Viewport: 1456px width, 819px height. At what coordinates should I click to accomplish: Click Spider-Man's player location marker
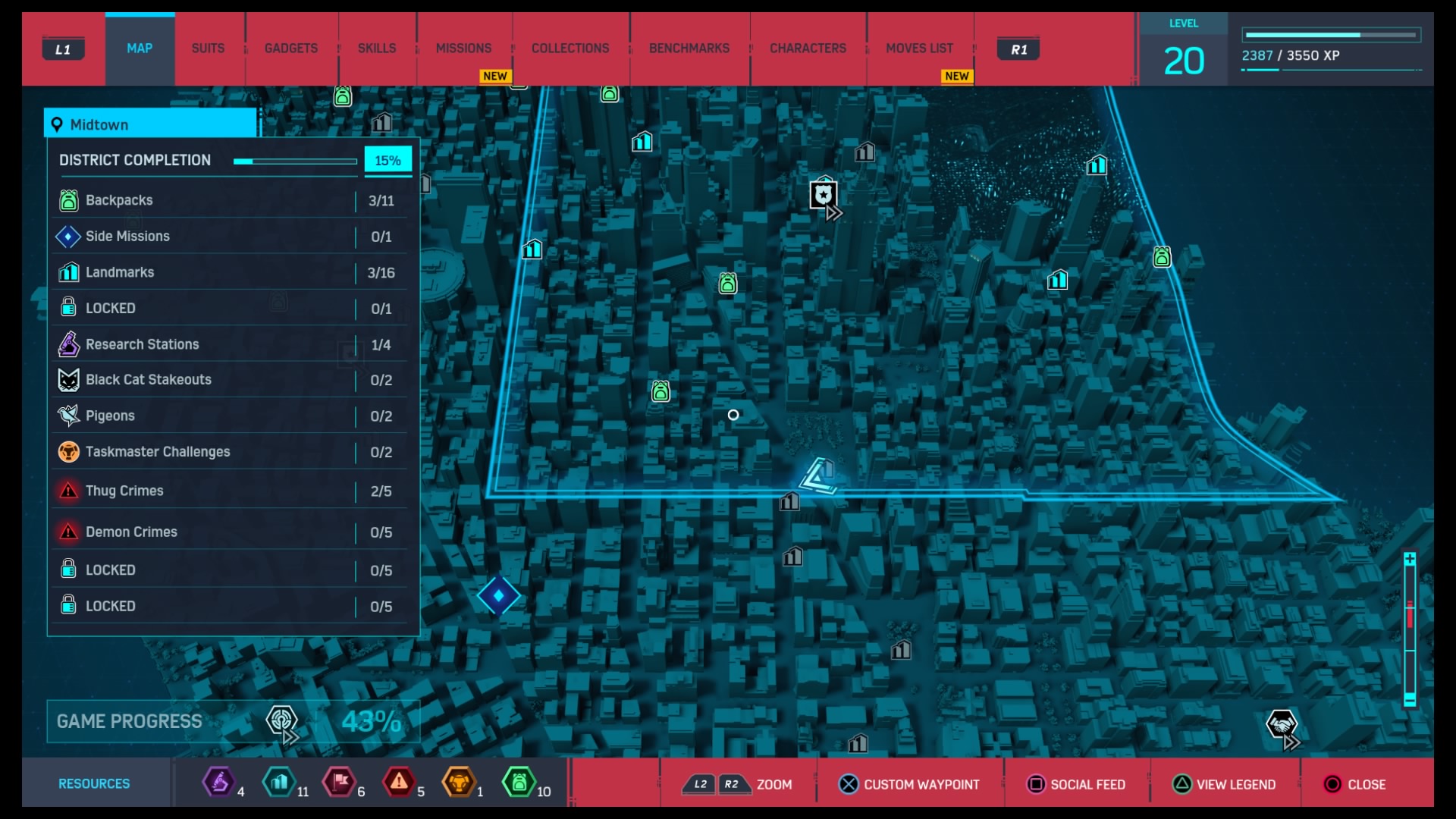[817, 476]
